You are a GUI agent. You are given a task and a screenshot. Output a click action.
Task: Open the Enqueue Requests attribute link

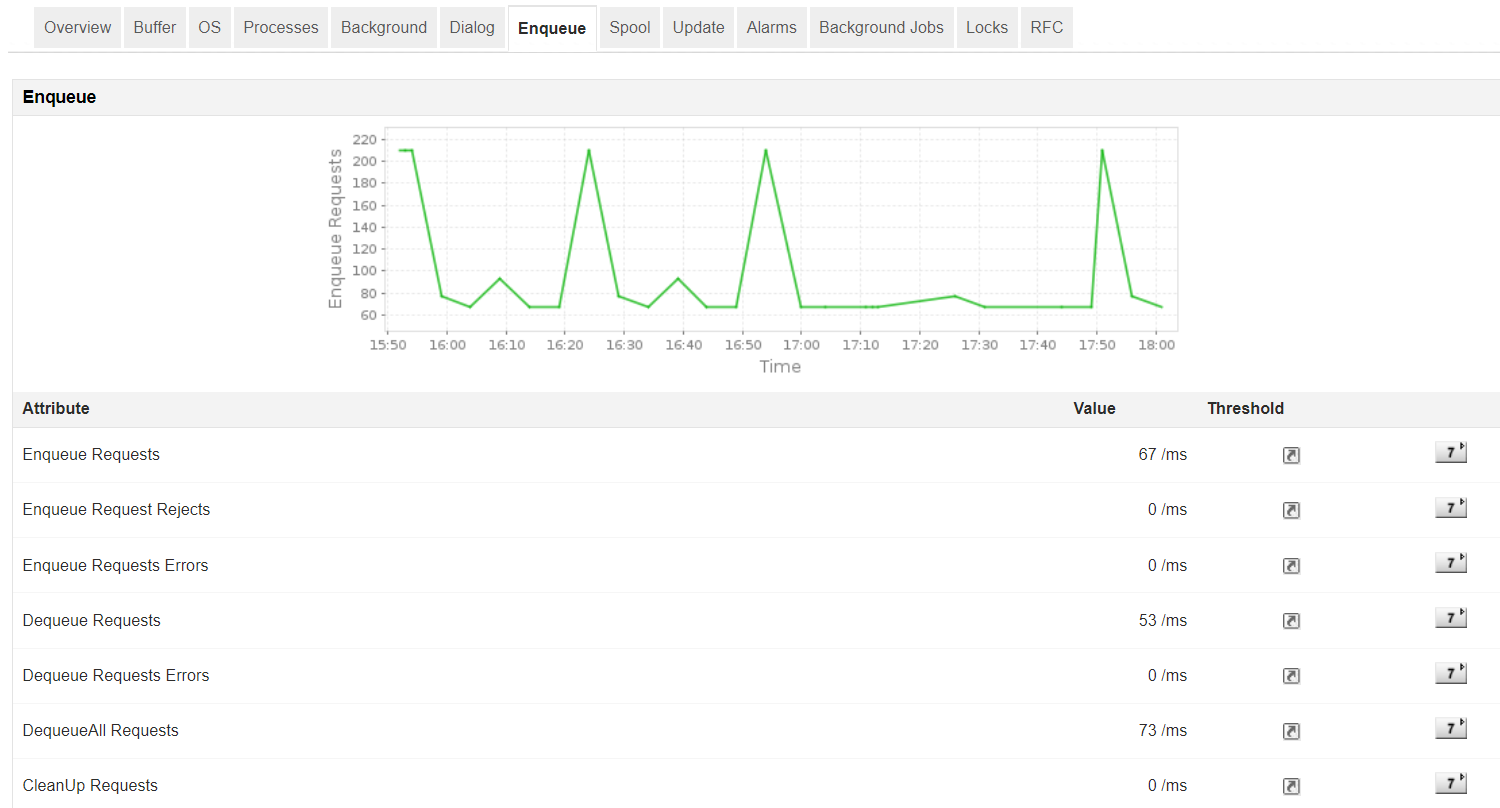91,454
